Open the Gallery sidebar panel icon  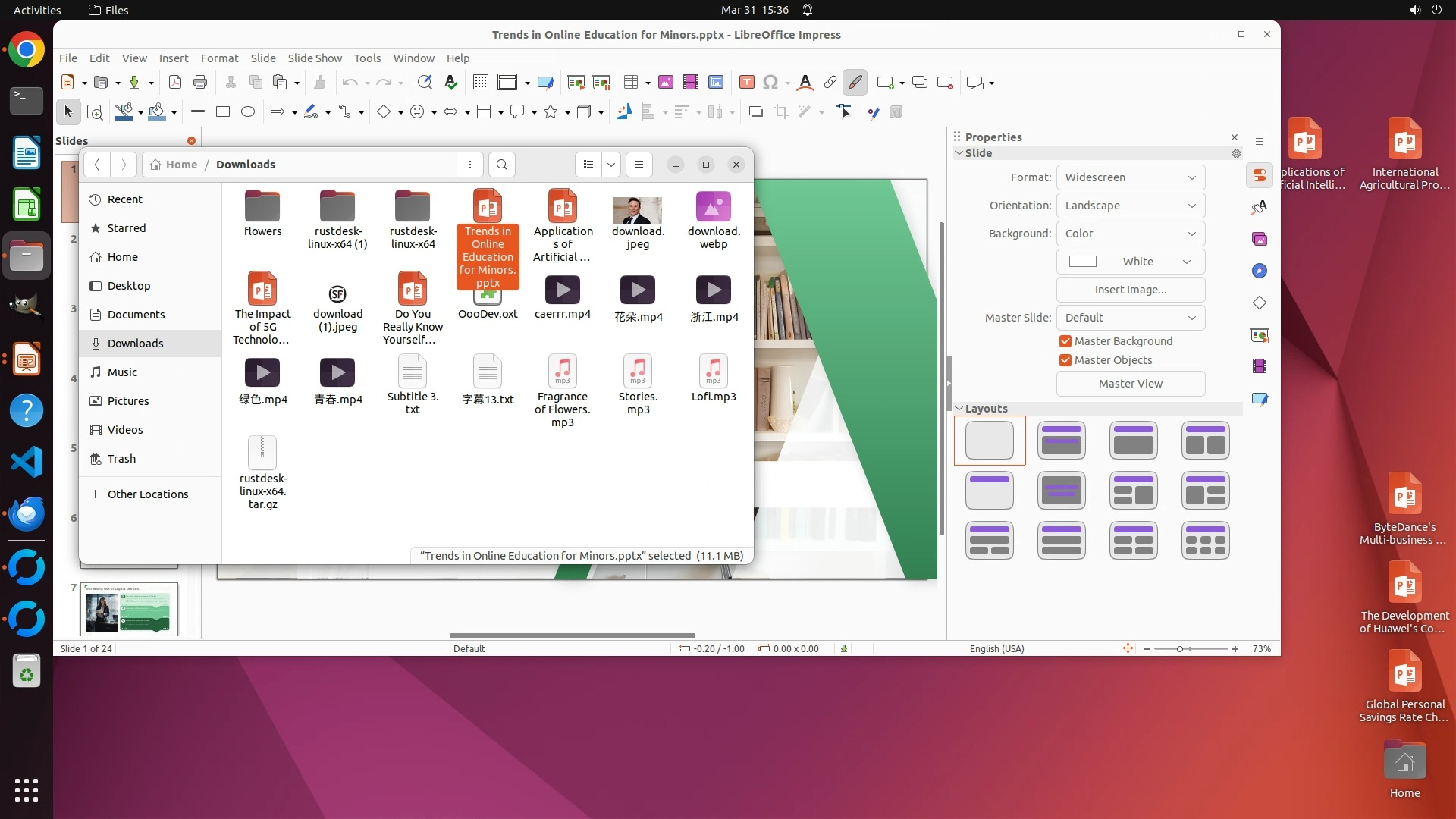point(1260,240)
